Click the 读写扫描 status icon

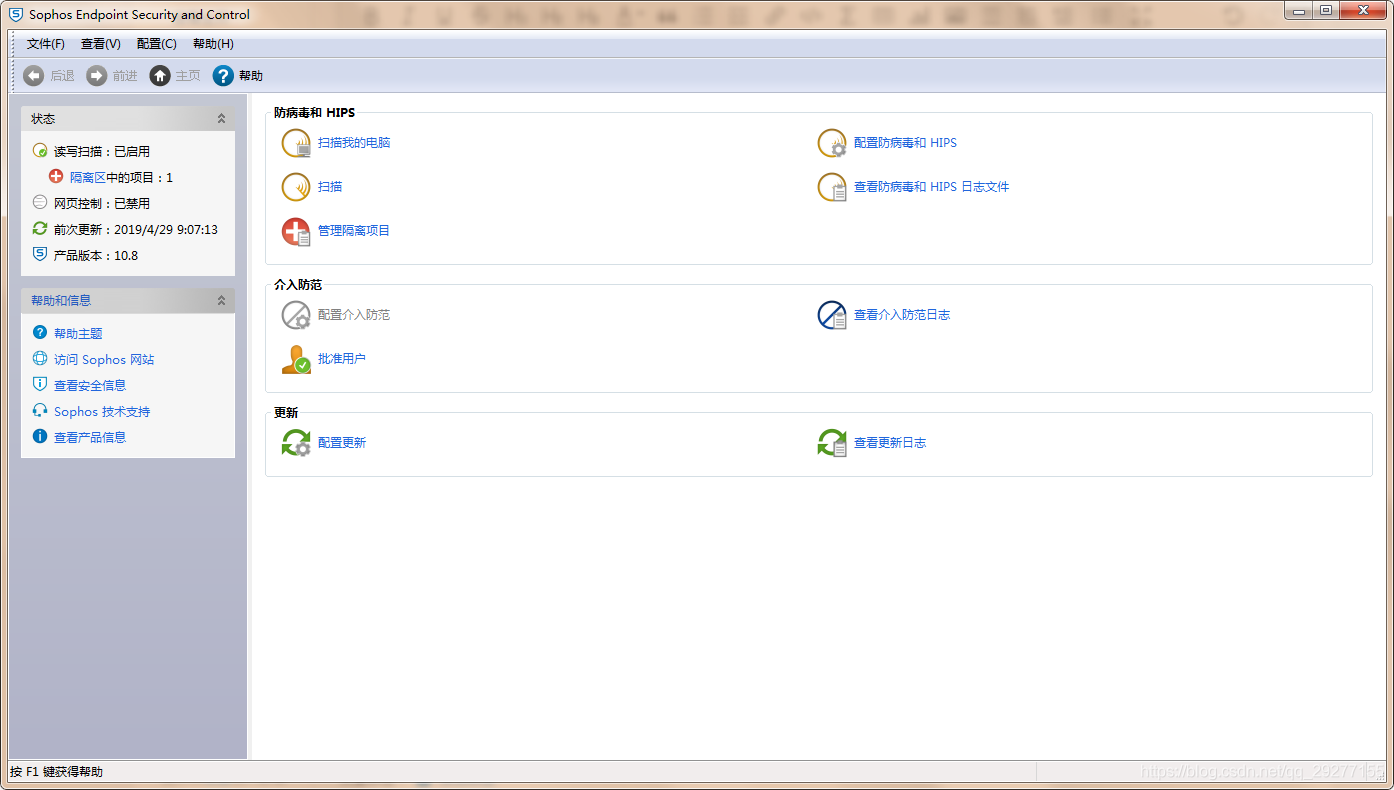click(x=40, y=151)
